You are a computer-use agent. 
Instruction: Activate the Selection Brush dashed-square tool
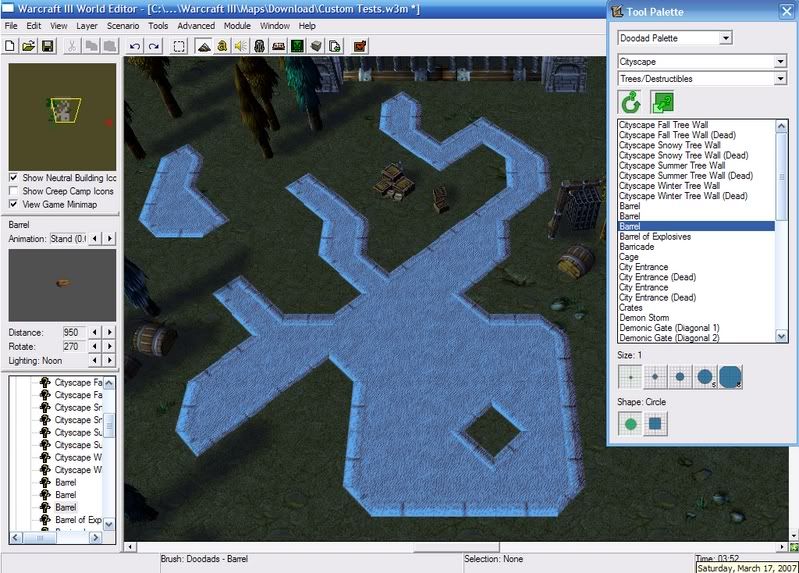coord(179,46)
